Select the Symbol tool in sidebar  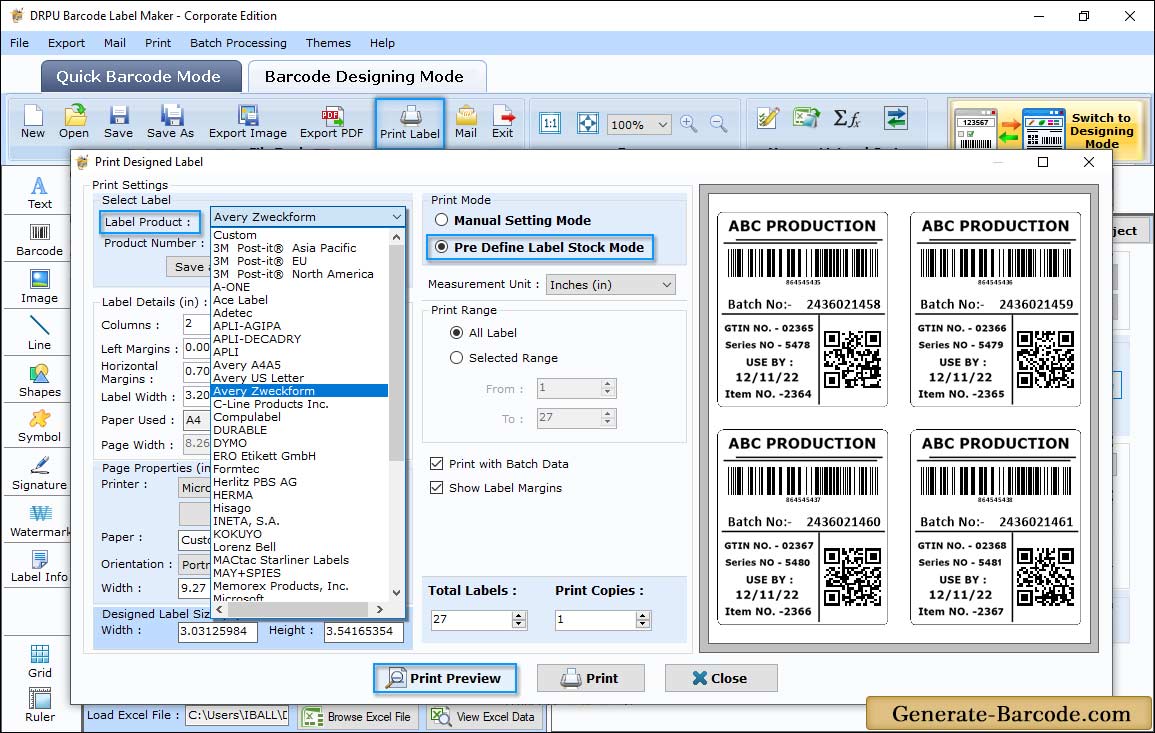[x=39, y=427]
